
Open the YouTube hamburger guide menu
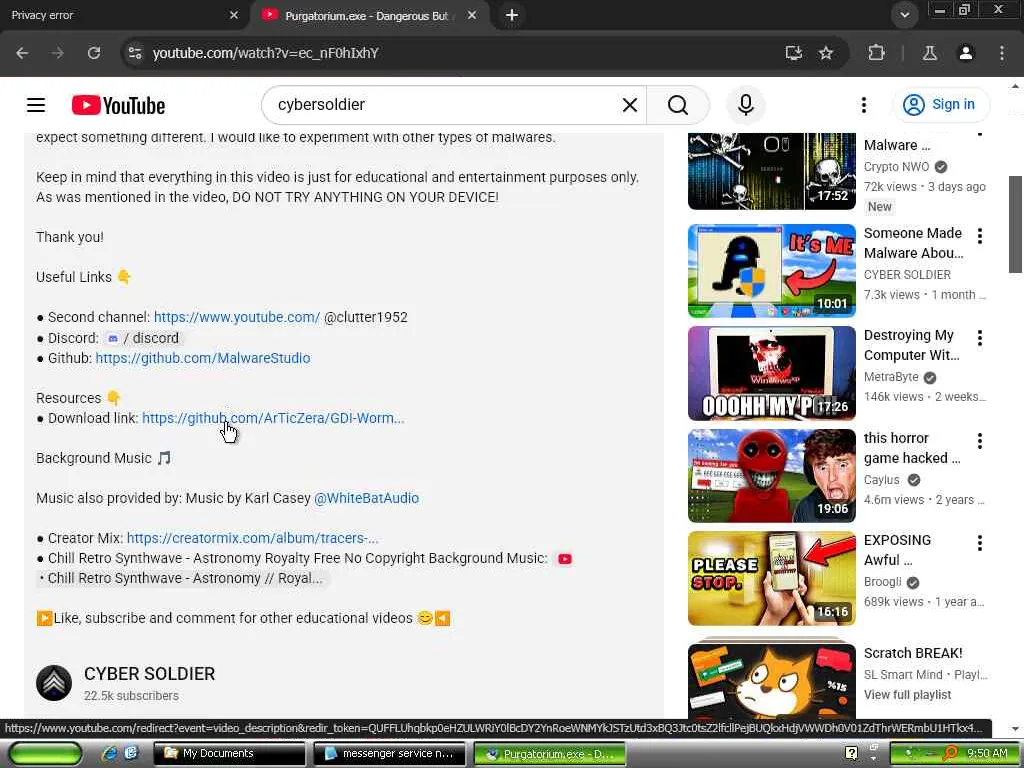(36, 104)
